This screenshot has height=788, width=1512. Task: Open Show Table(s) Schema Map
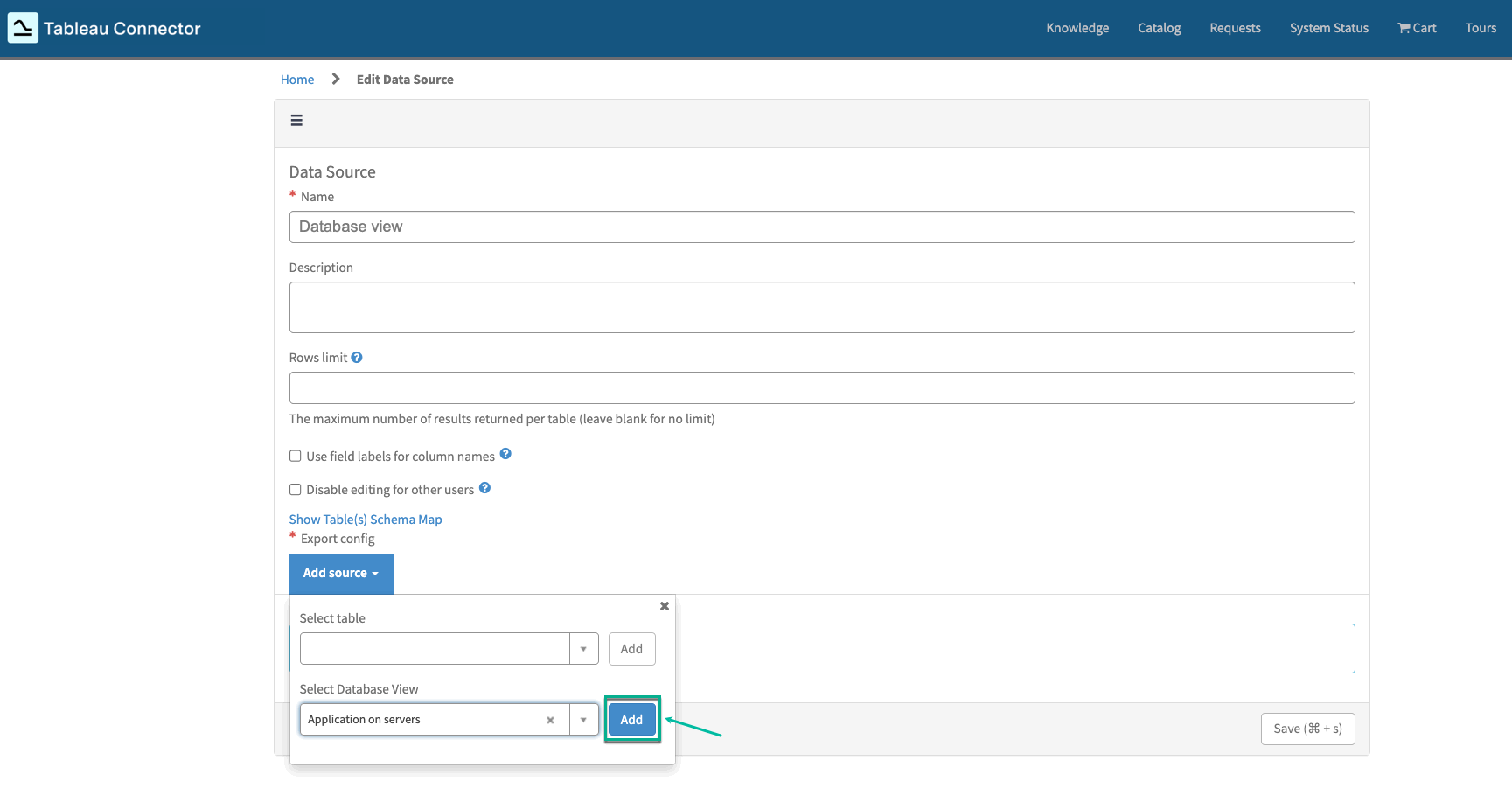366,519
